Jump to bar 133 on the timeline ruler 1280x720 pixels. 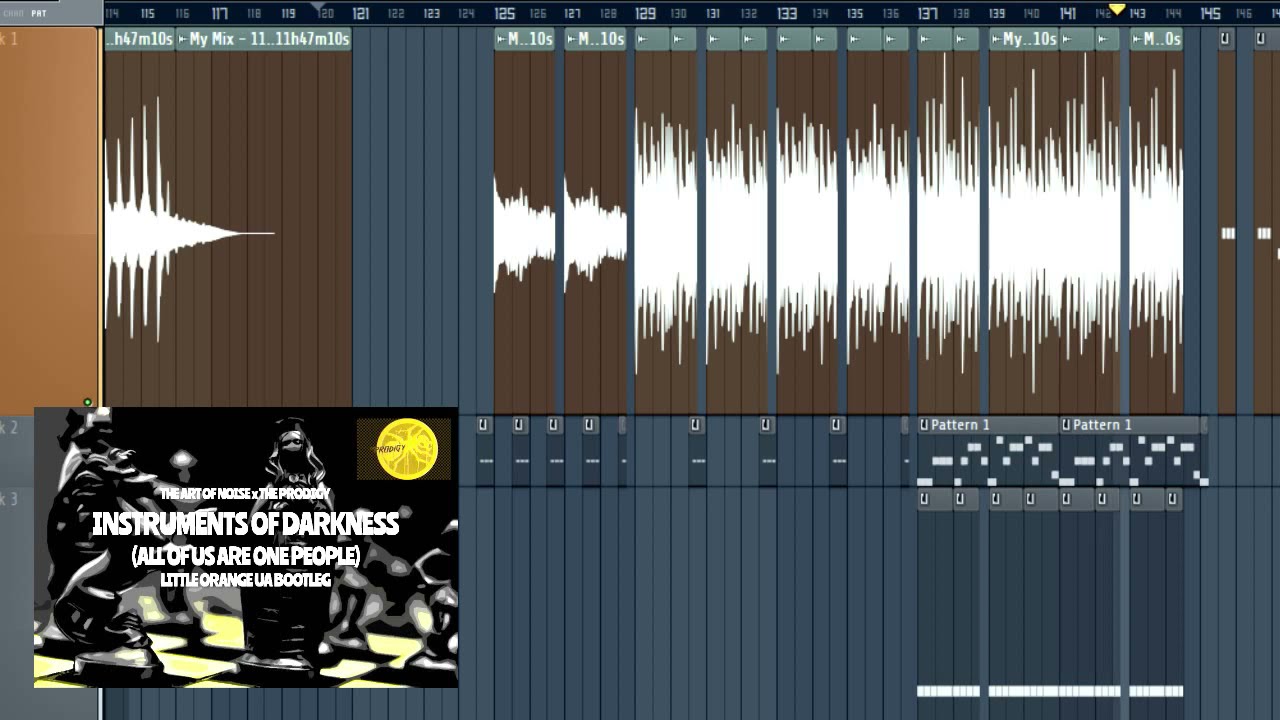click(x=786, y=13)
